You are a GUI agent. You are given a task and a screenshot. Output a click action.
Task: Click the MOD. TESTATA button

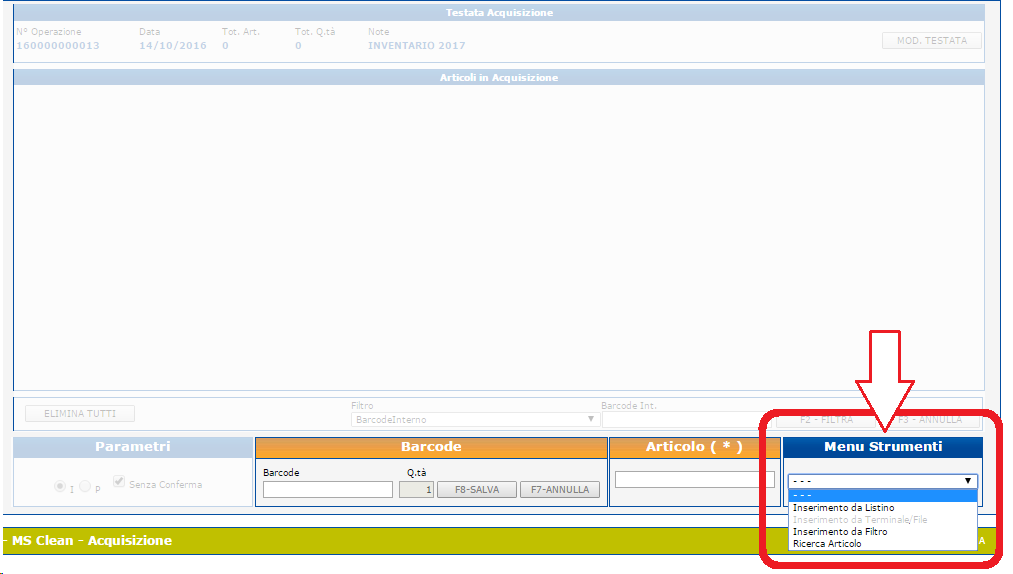[x=932, y=40]
